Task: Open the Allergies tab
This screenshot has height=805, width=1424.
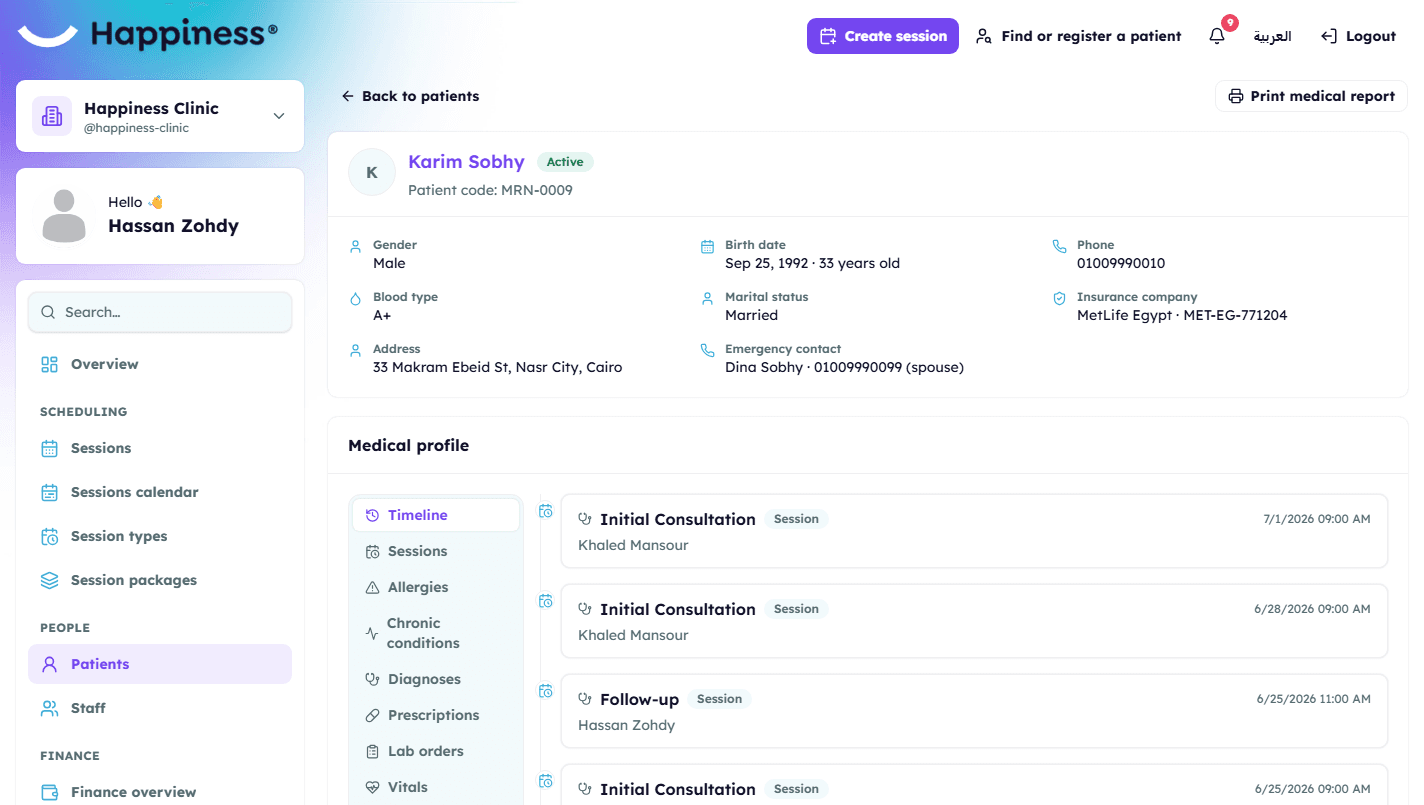Action: pyautogui.click(x=436, y=587)
